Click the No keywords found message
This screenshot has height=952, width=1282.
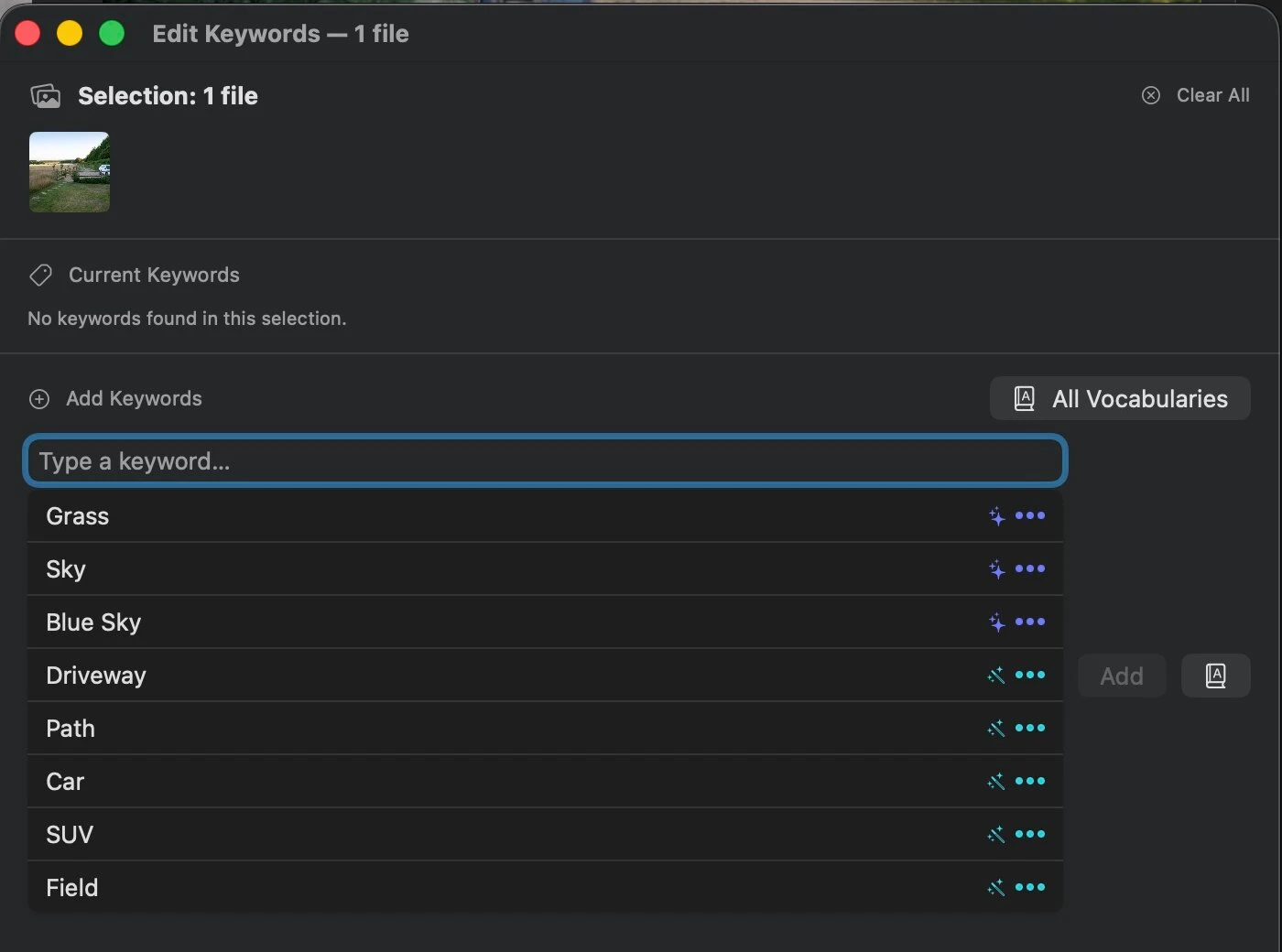tap(187, 319)
